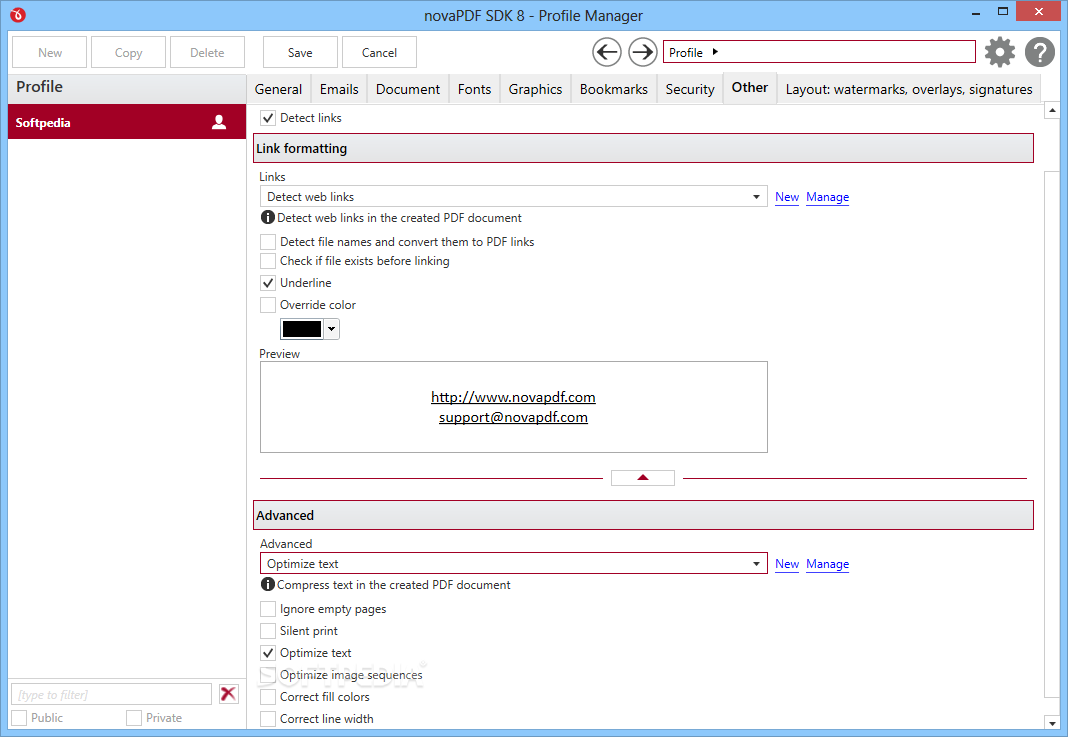The height and width of the screenshot is (737, 1068).
Task: Switch to the Emails tab
Action: tap(339, 89)
